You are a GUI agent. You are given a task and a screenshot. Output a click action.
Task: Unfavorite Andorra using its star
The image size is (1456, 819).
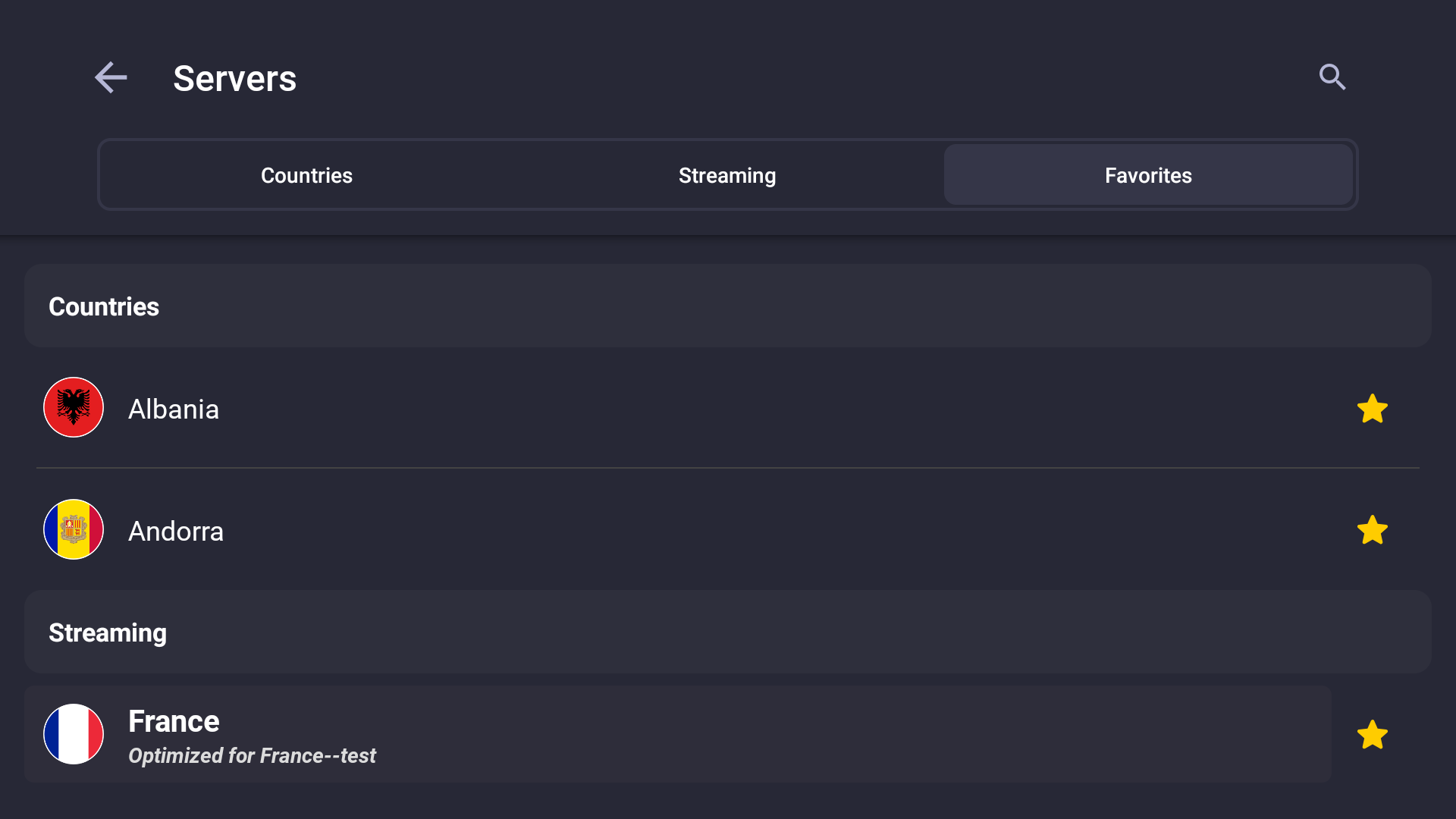(x=1372, y=530)
